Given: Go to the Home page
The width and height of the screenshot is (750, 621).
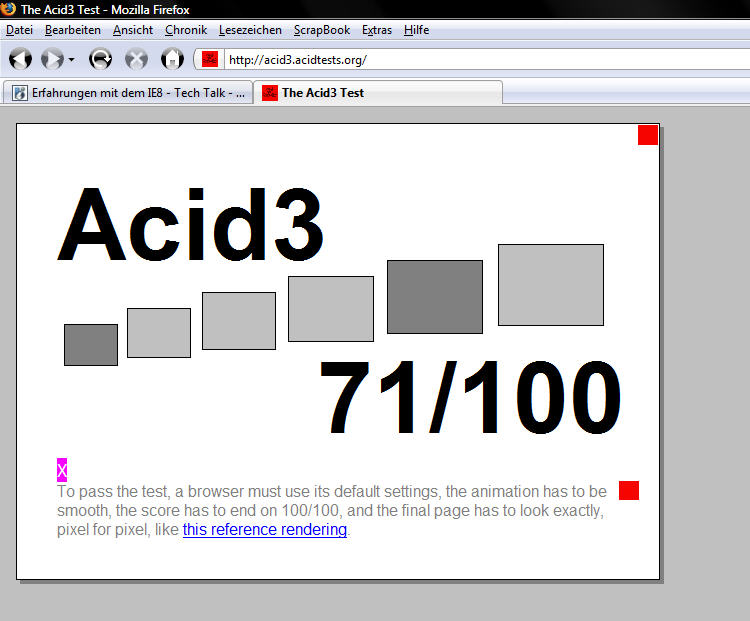Looking at the screenshot, I should pyautogui.click(x=172, y=59).
